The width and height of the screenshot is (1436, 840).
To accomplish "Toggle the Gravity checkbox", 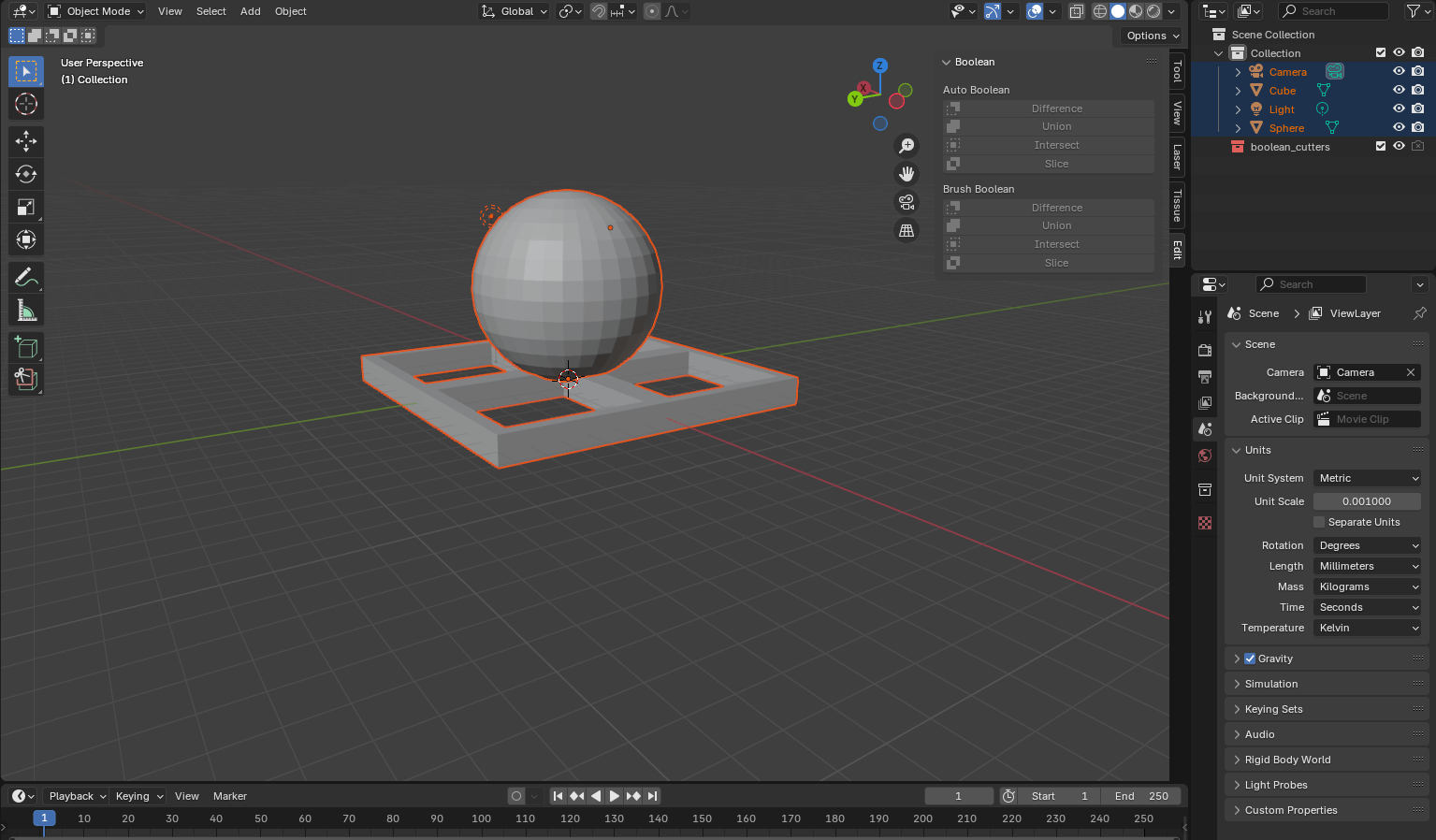I will coord(1250,659).
